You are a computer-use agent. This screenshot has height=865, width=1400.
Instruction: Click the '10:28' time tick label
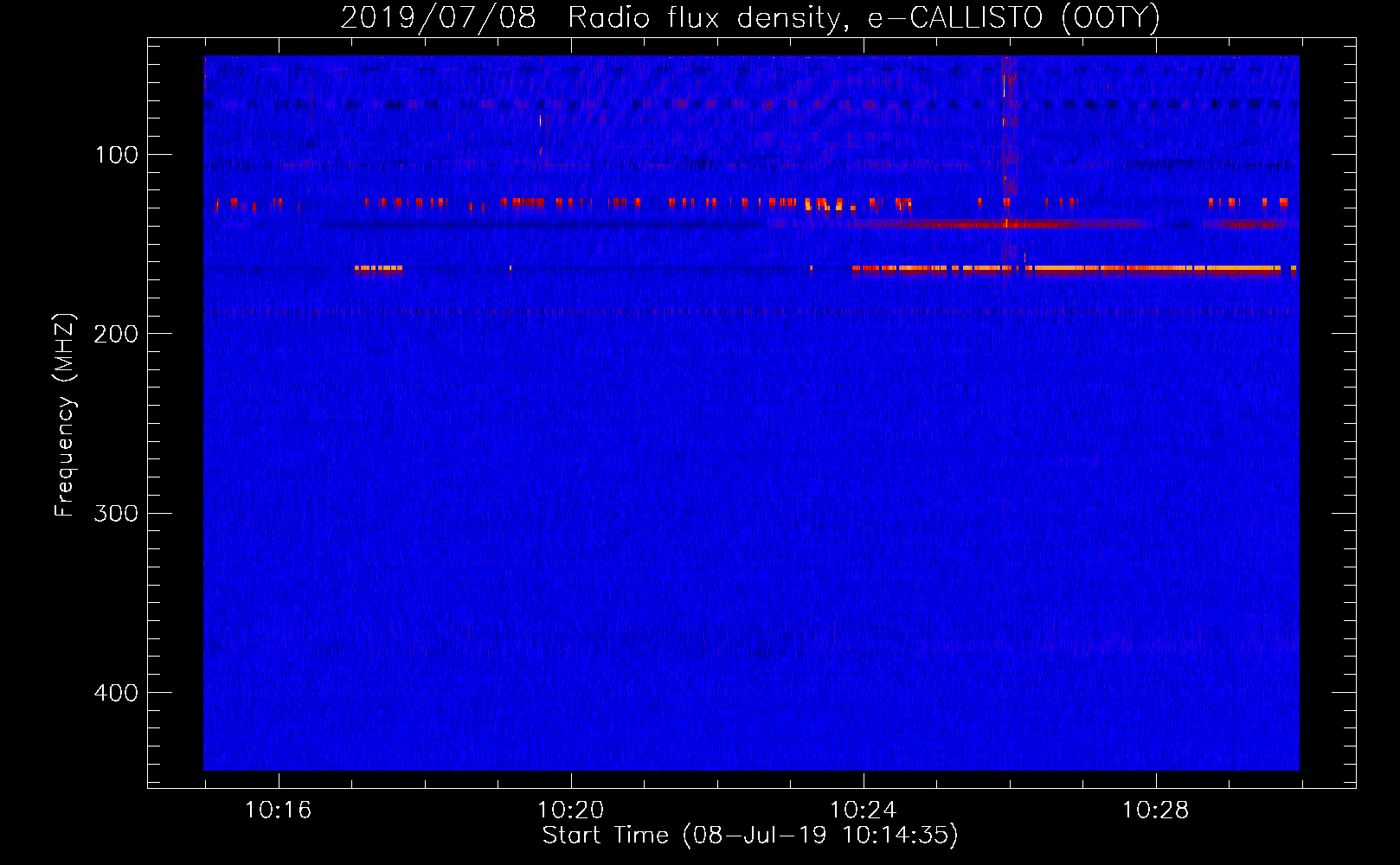point(1155,810)
